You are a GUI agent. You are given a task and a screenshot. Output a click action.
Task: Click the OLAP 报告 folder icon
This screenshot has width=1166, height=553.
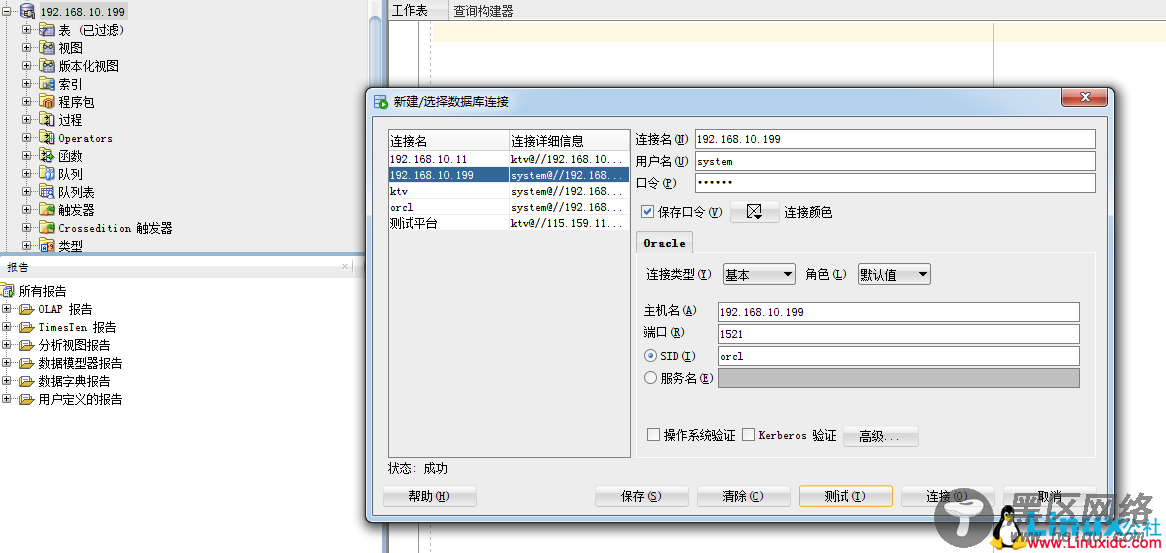pyautogui.click(x=27, y=309)
